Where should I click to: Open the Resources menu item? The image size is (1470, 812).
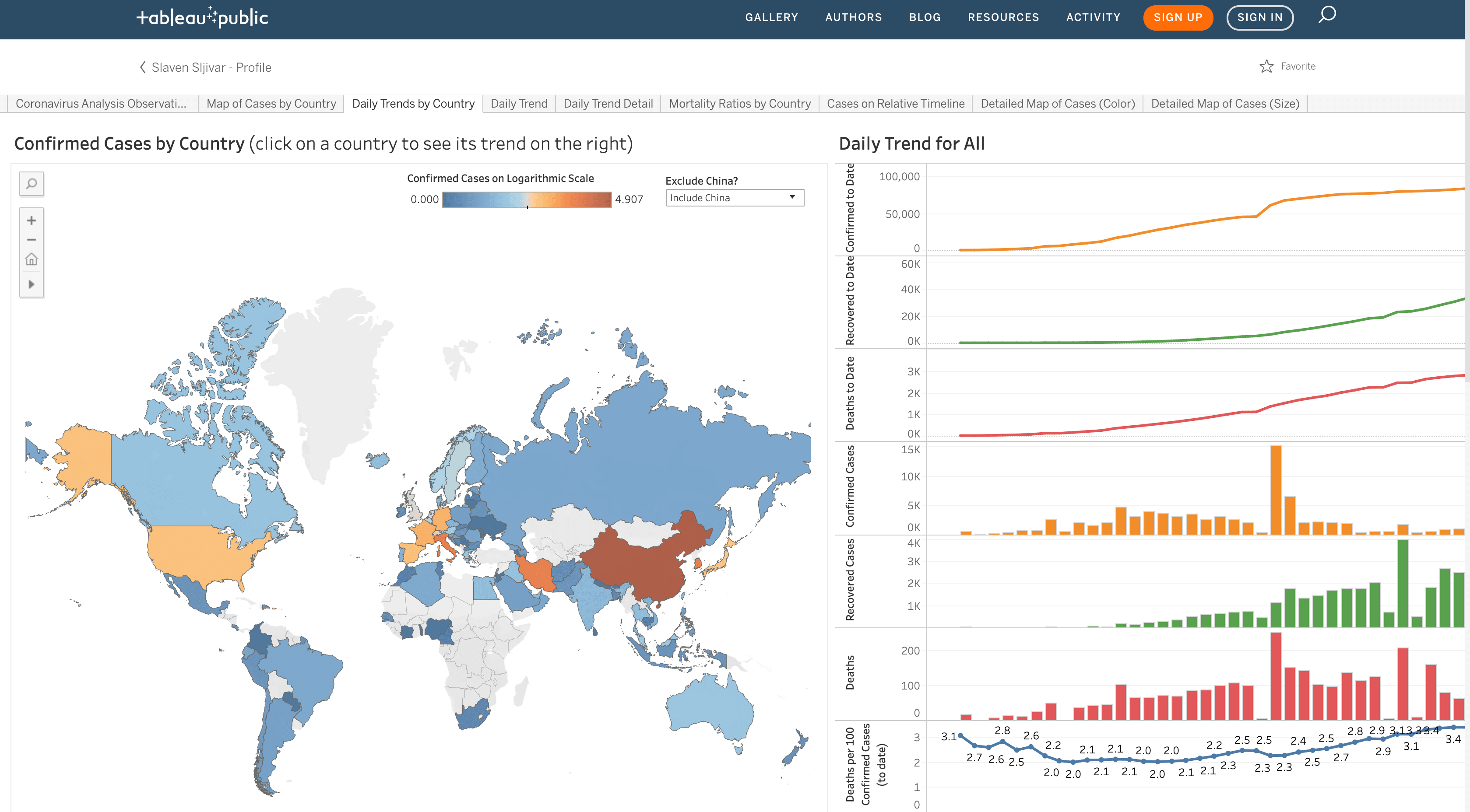coord(1003,17)
